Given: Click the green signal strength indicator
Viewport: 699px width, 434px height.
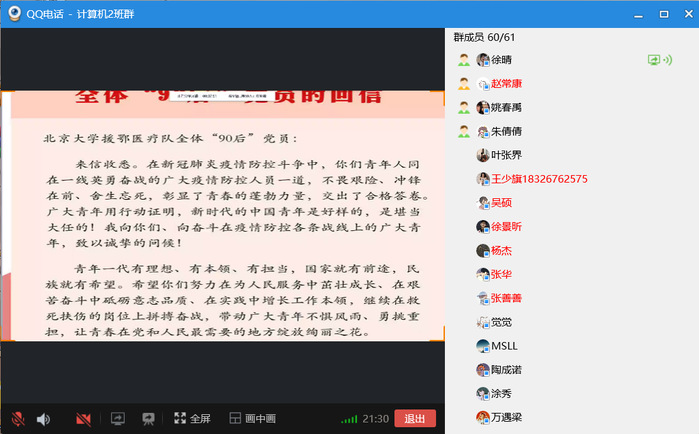Looking at the screenshot, I should tap(348, 419).
